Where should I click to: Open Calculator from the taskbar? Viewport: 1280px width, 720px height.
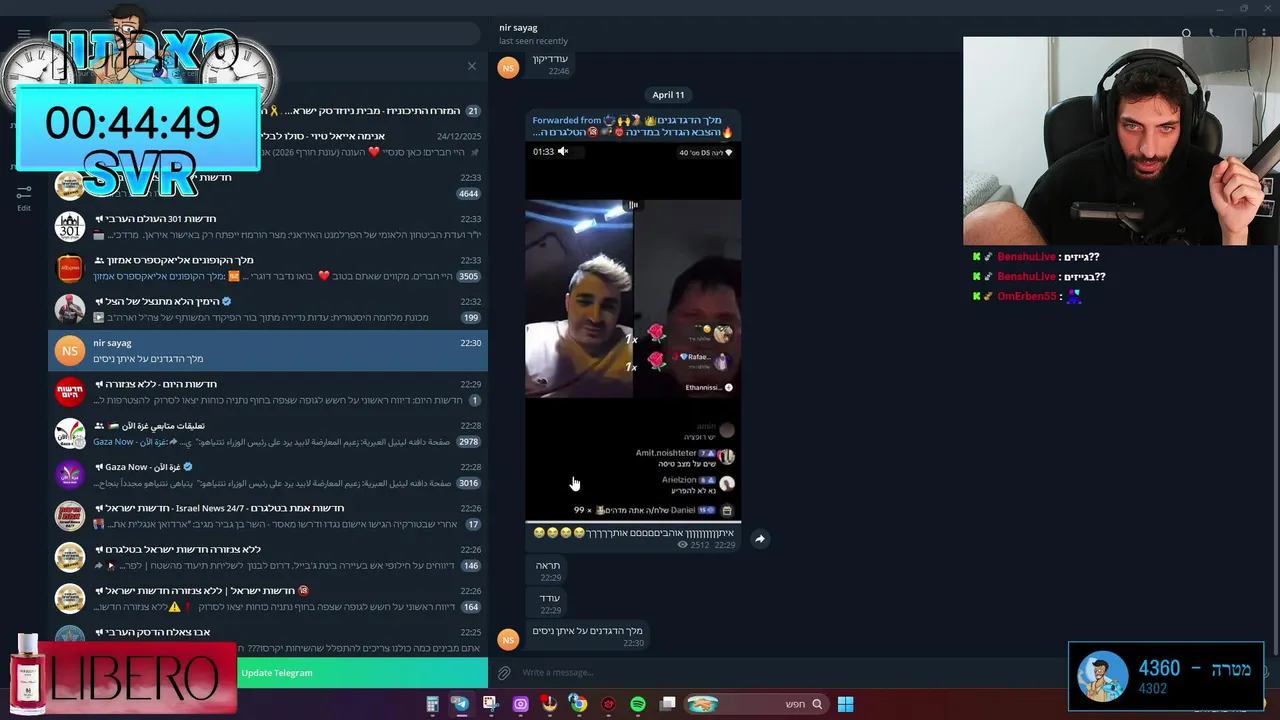click(x=432, y=704)
